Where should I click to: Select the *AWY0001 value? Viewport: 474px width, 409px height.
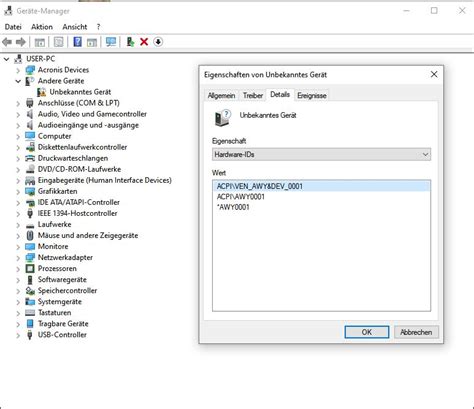point(233,207)
